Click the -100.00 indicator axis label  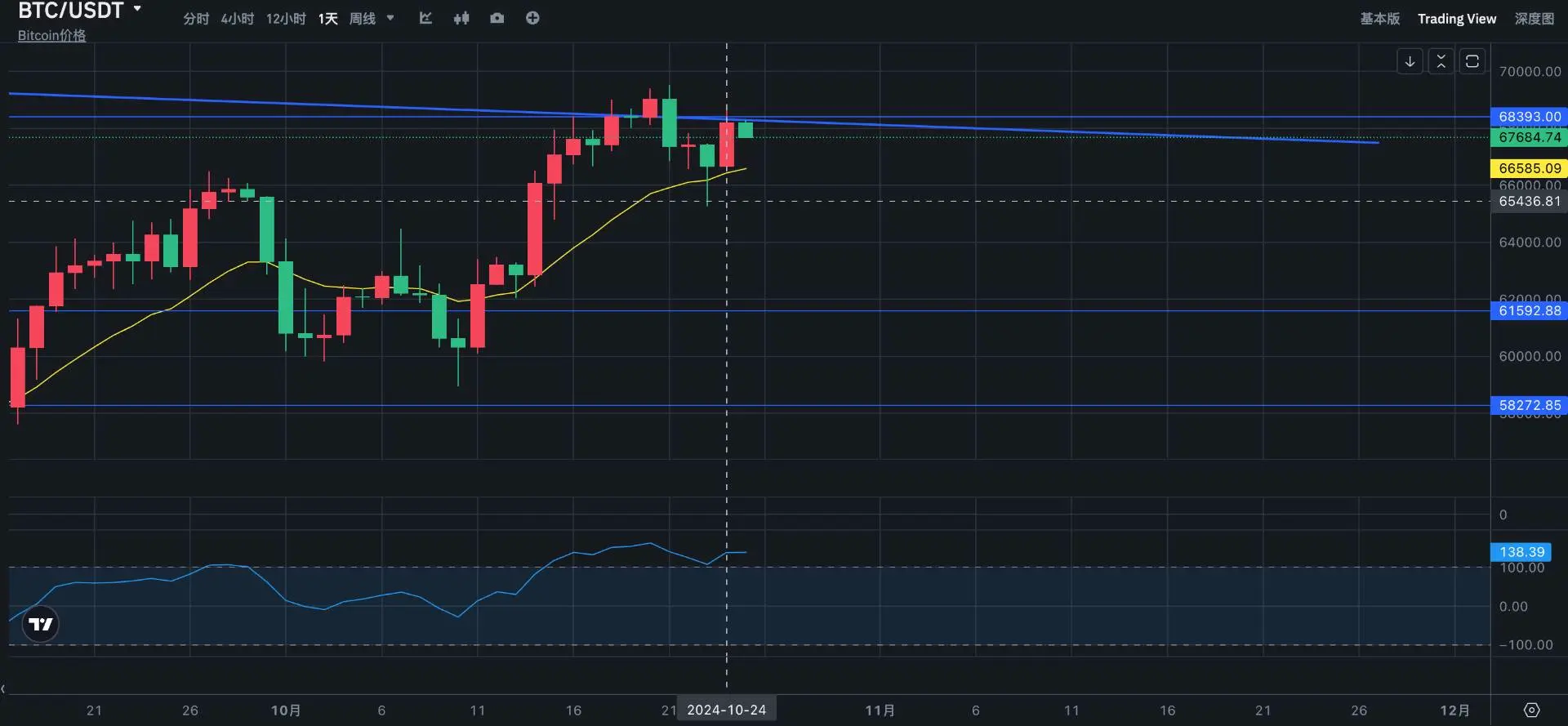[x=1526, y=645]
